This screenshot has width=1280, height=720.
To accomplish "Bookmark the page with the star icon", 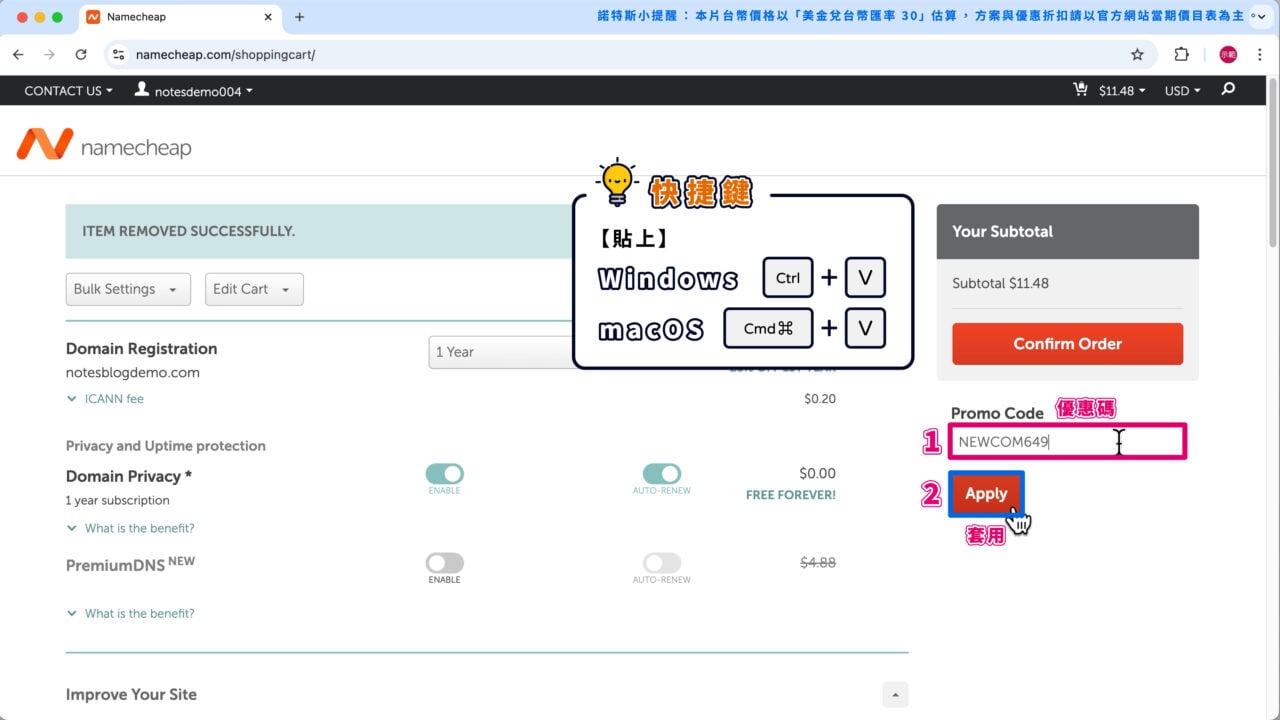I will coord(1139,54).
